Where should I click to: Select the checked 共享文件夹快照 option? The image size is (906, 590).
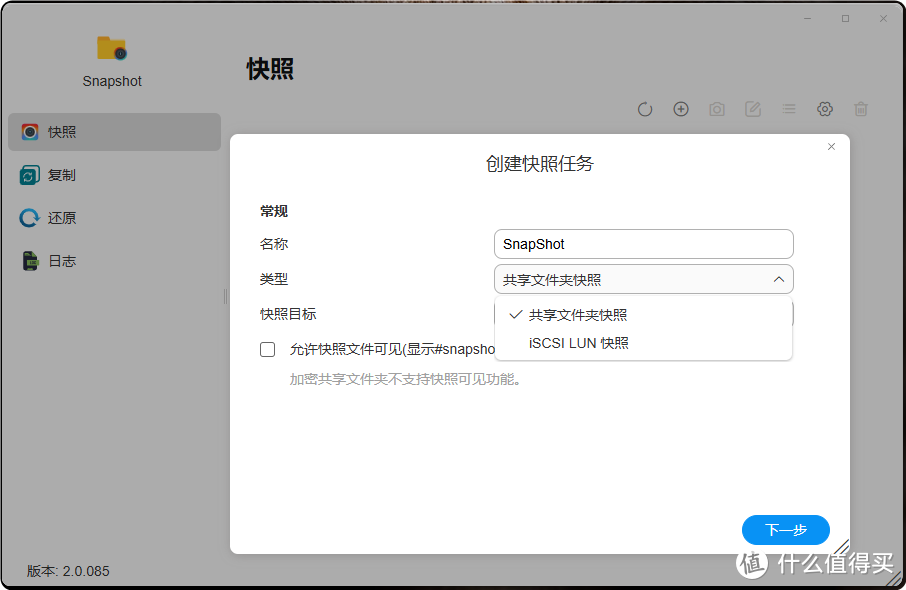(578, 315)
